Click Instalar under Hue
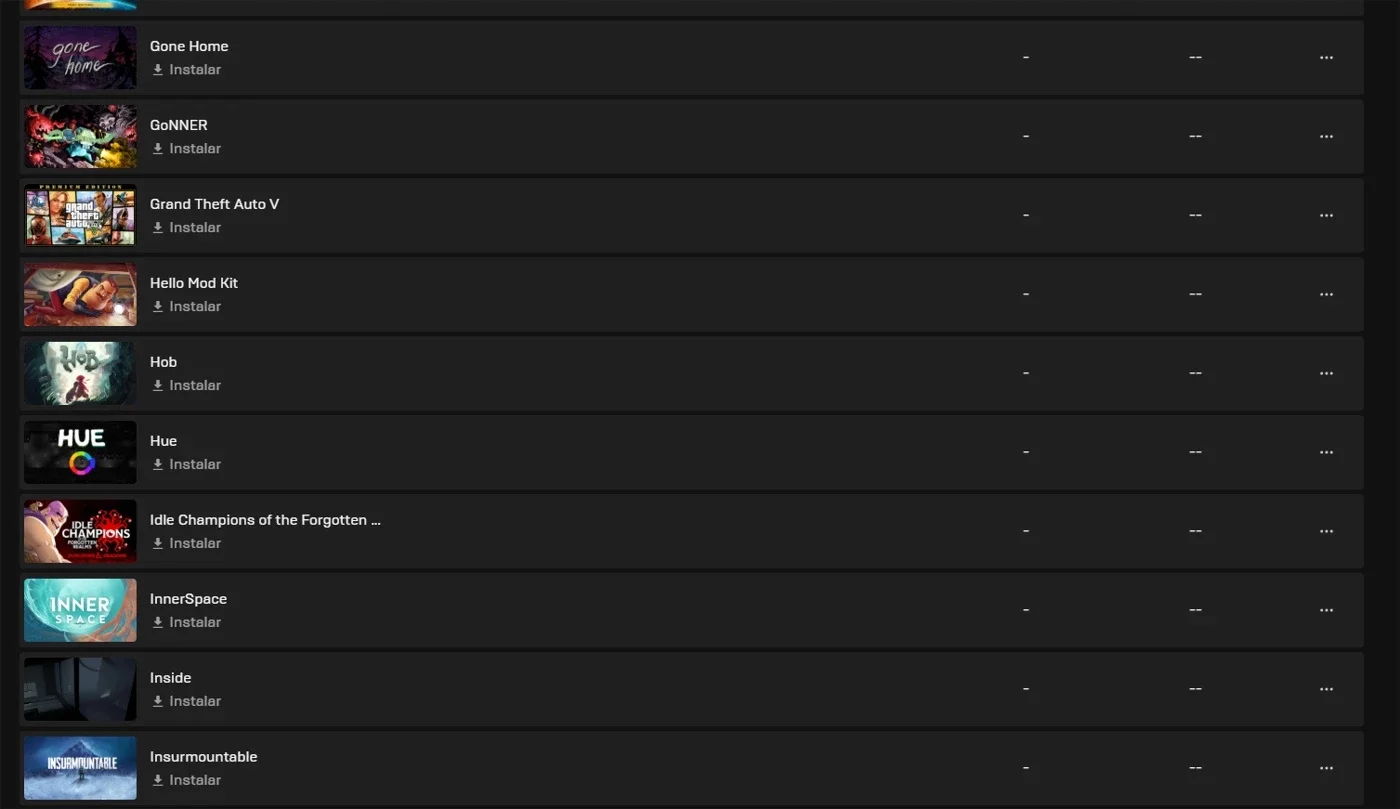 click(186, 465)
